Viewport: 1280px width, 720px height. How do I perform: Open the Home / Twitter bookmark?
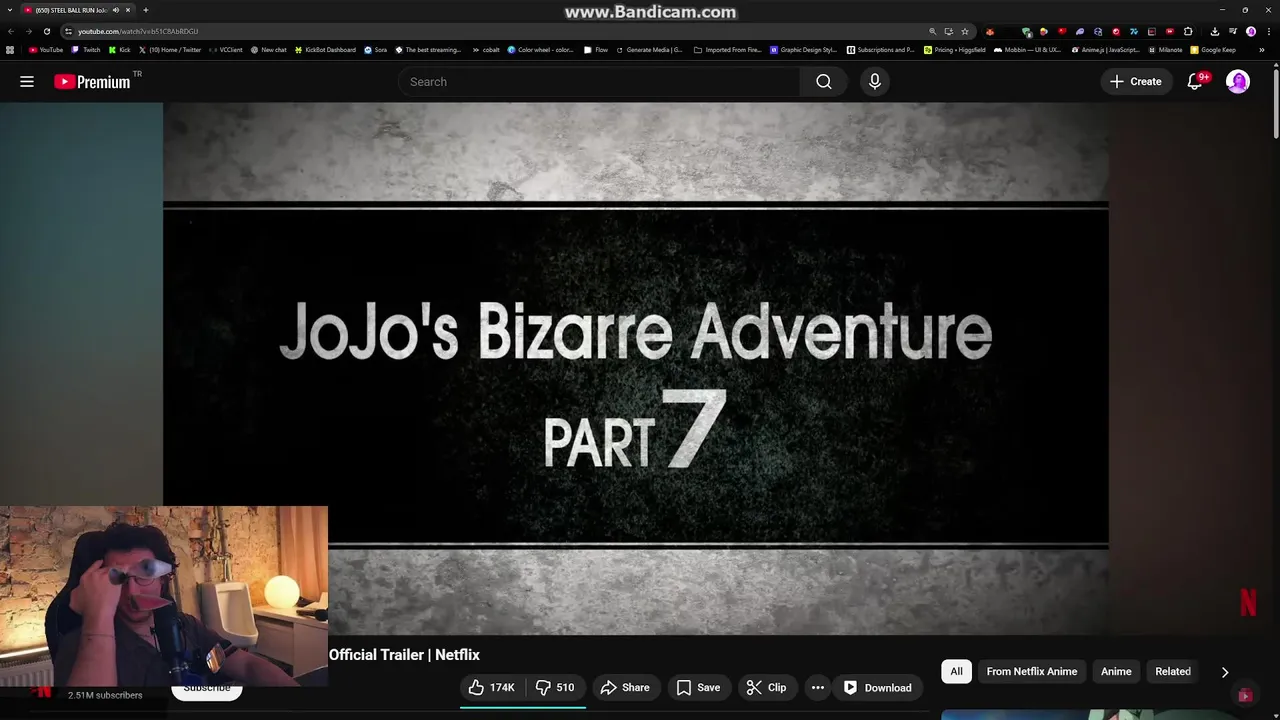coord(169,49)
